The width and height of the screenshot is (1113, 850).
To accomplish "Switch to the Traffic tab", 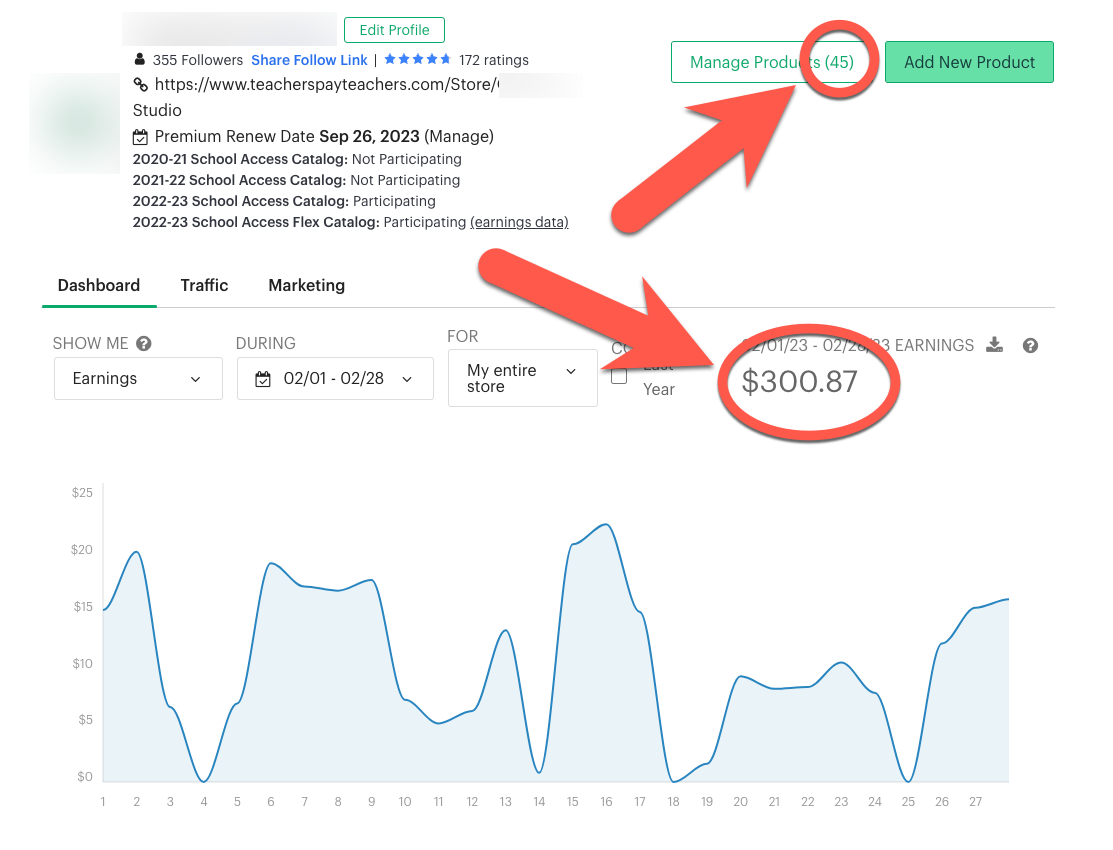I will coord(204,285).
